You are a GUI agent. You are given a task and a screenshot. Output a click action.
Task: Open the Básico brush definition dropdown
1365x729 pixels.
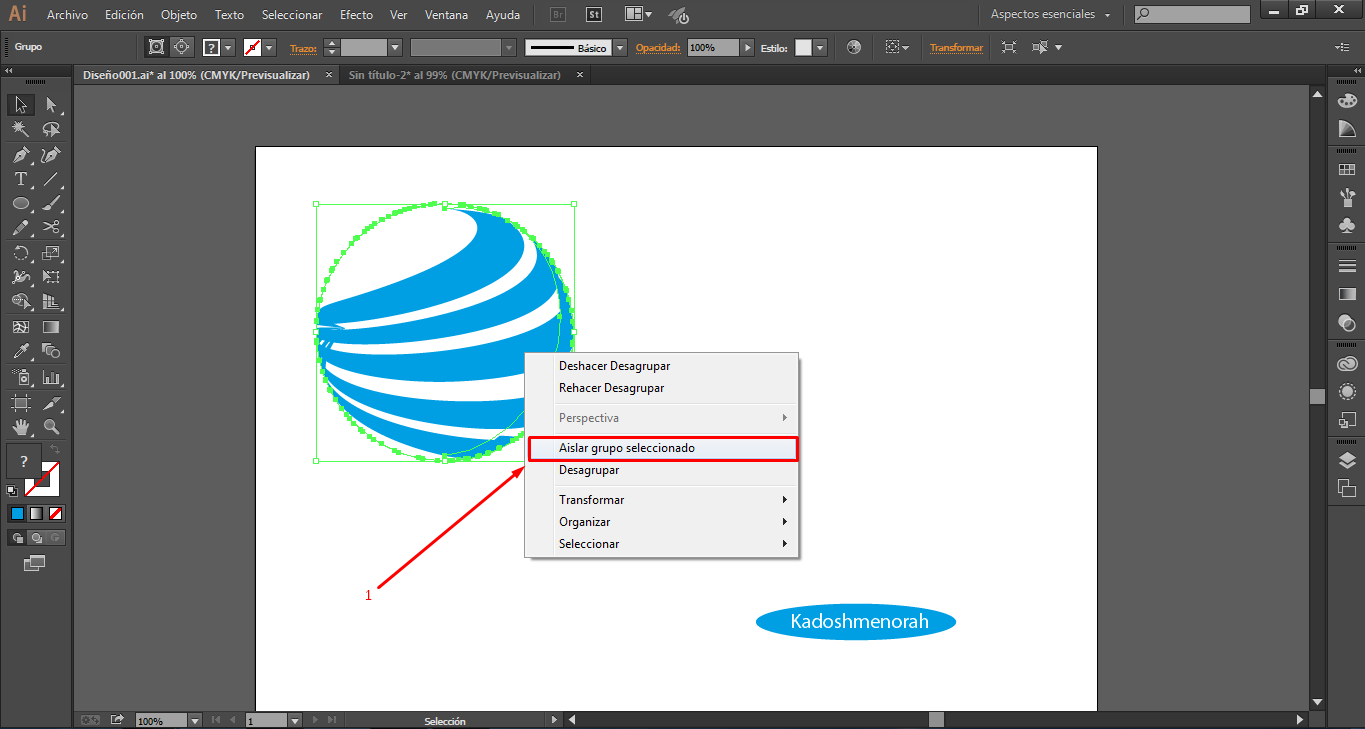pyautogui.click(x=620, y=47)
